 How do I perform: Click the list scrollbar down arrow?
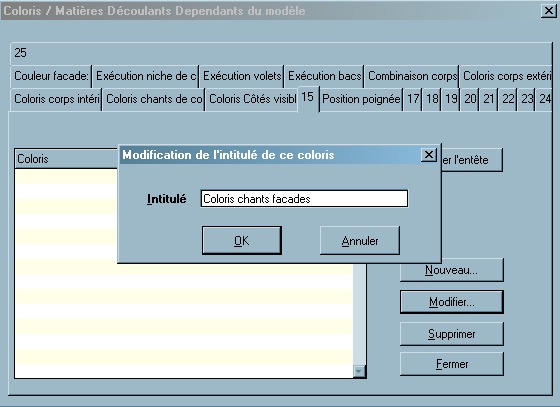[x=359, y=371]
